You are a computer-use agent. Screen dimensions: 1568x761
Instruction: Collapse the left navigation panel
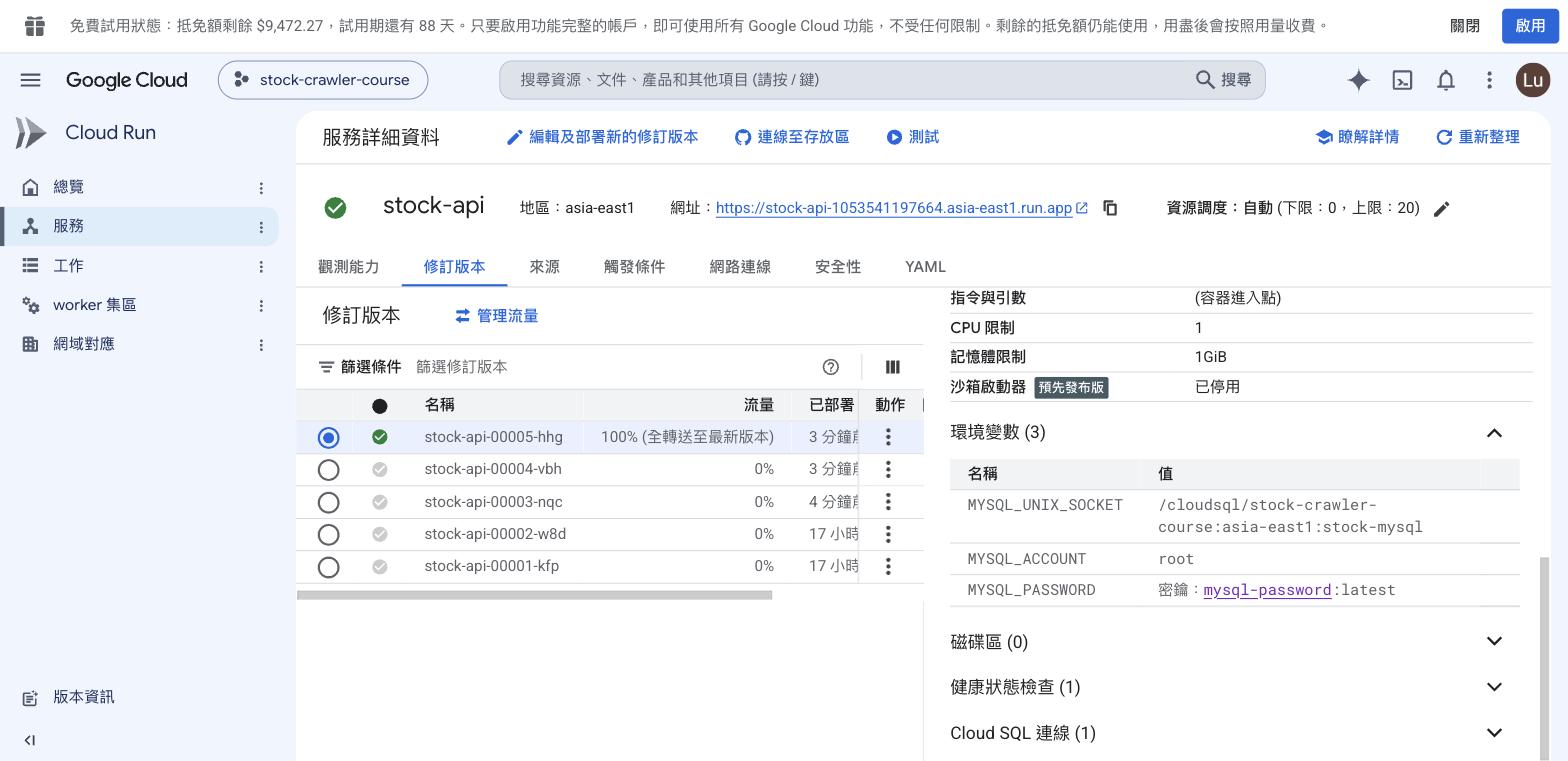[29, 740]
